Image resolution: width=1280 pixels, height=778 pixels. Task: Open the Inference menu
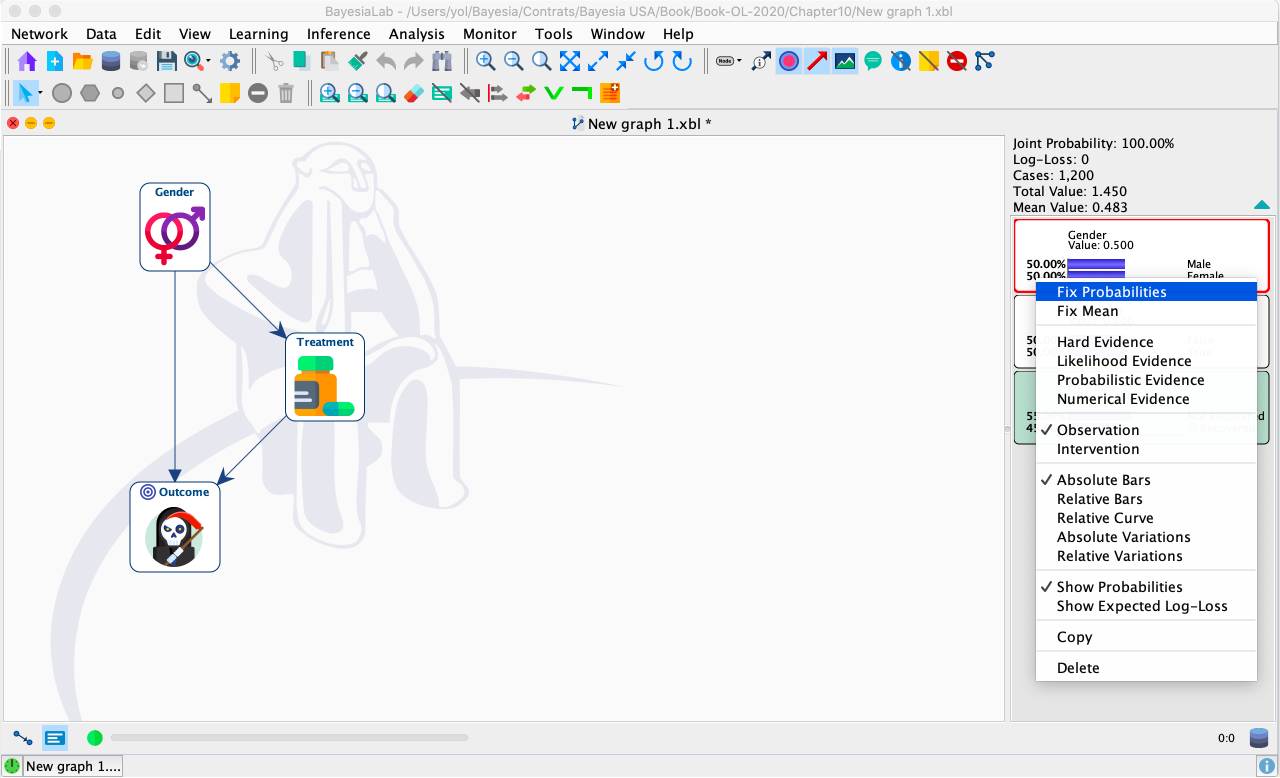tap(338, 34)
